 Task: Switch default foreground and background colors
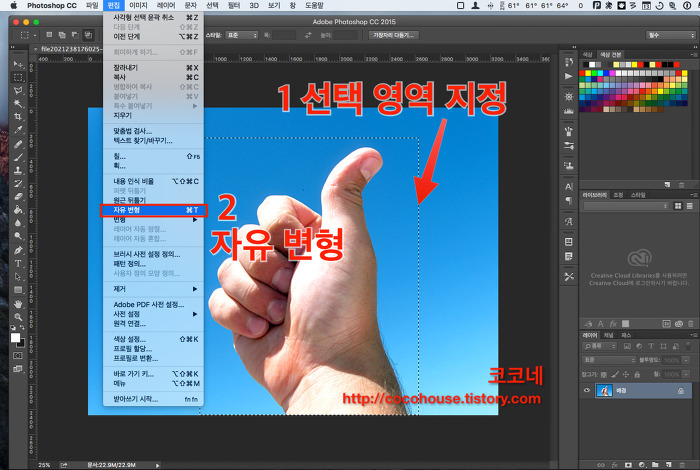pyautogui.click(x=21, y=328)
